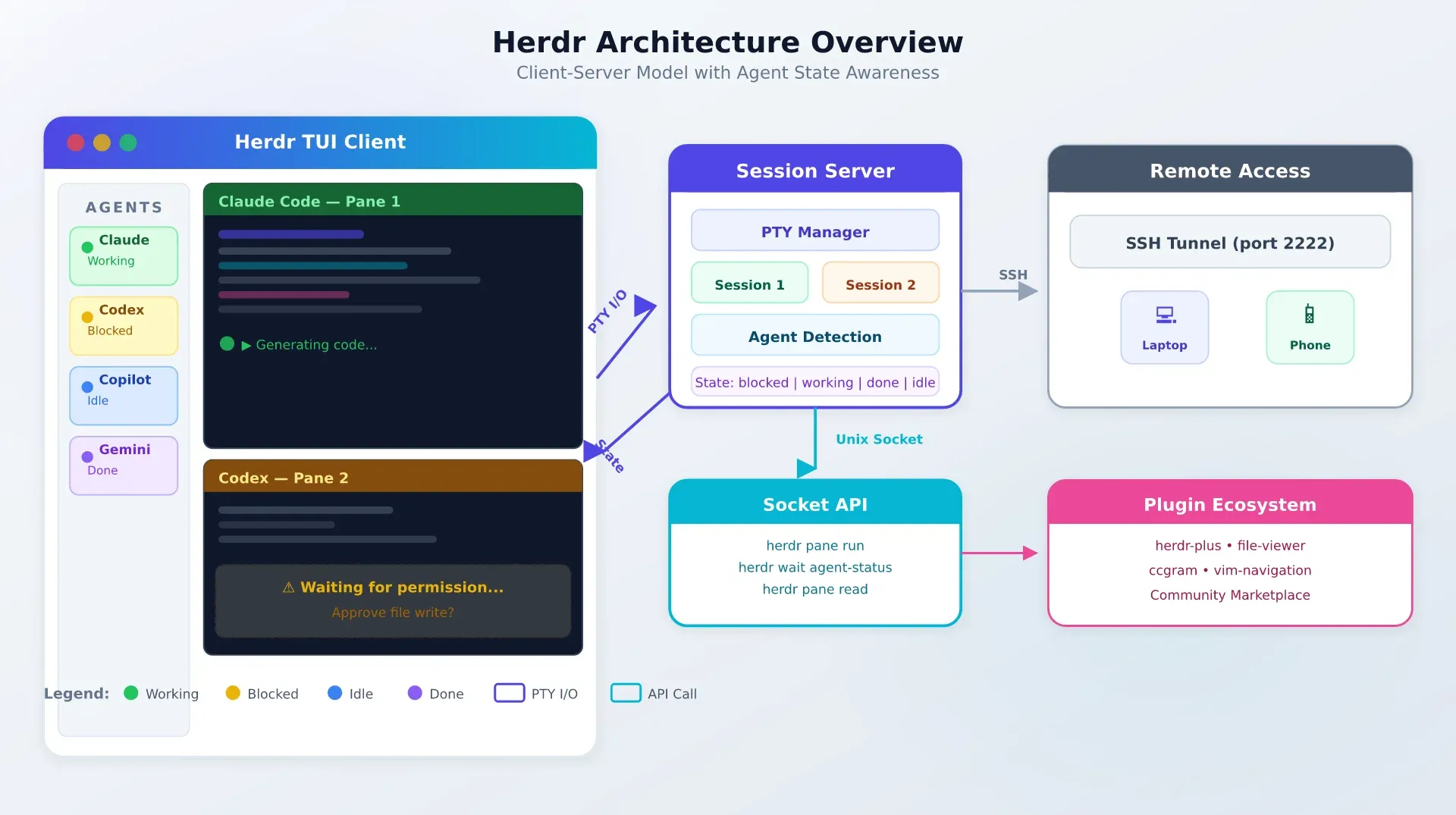The image size is (1456, 815).
Task: Click the Idle legend blue dot
Action: (x=334, y=693)
